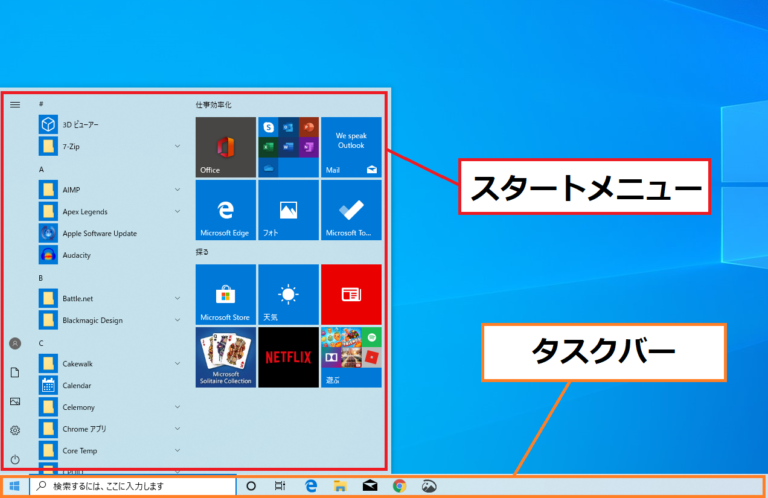Viewport: 768px width, 498px height.
Task: Open the Chrome アプリ folder entry
Action: [x=110, y=428]
